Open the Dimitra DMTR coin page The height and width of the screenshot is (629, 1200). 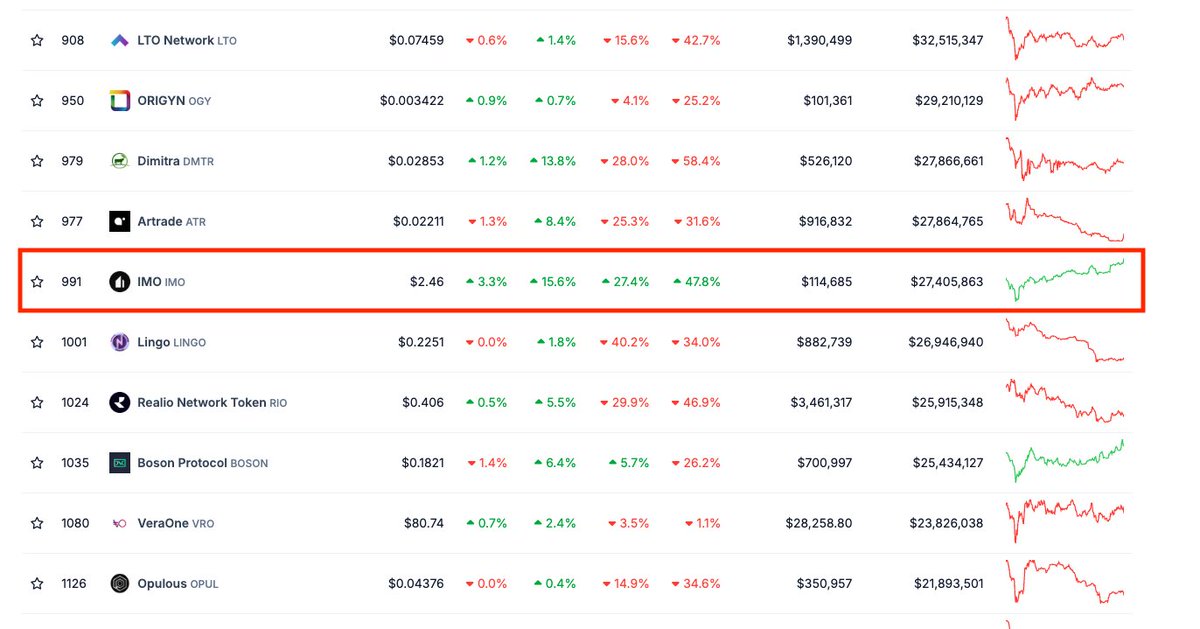coord(176,161)
